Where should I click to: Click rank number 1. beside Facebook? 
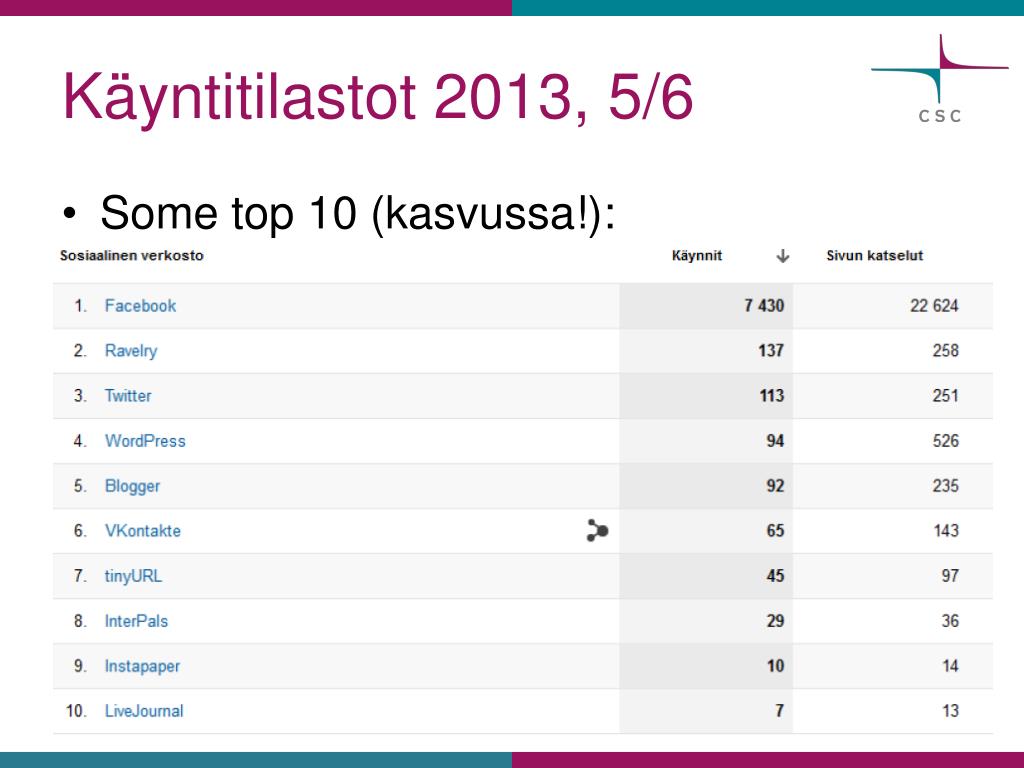pos(80,306)
